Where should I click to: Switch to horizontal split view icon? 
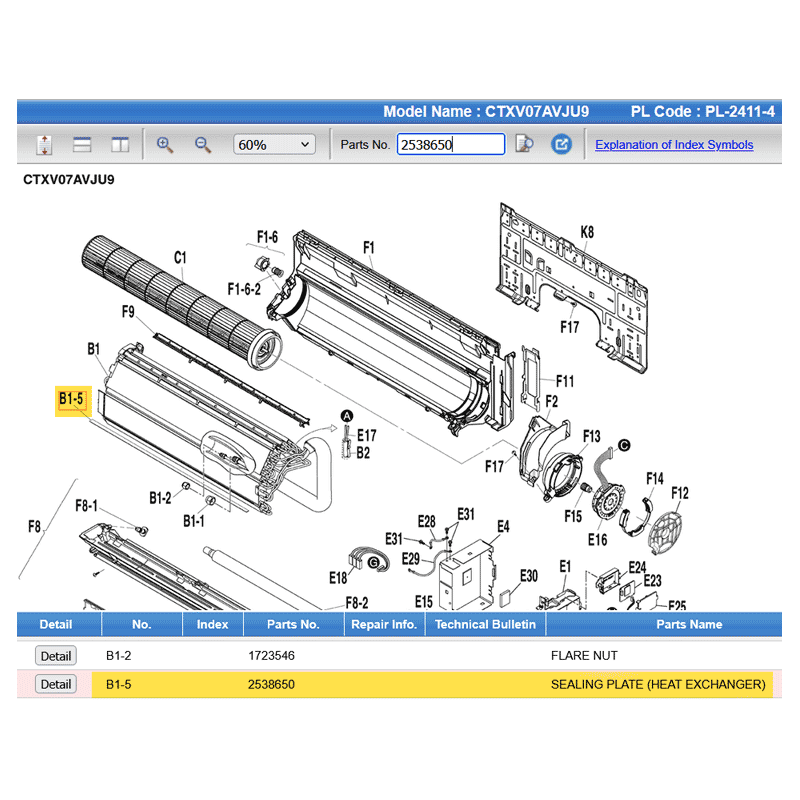tap(82, 145)
